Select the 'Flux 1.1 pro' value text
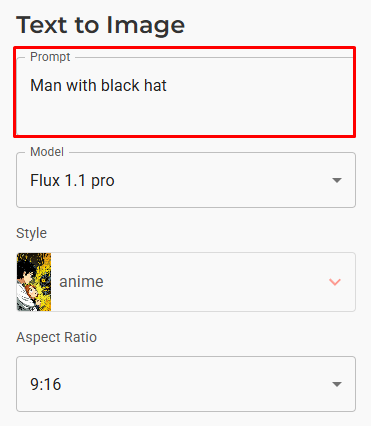 pyautogui.click(x=72, y=181)
